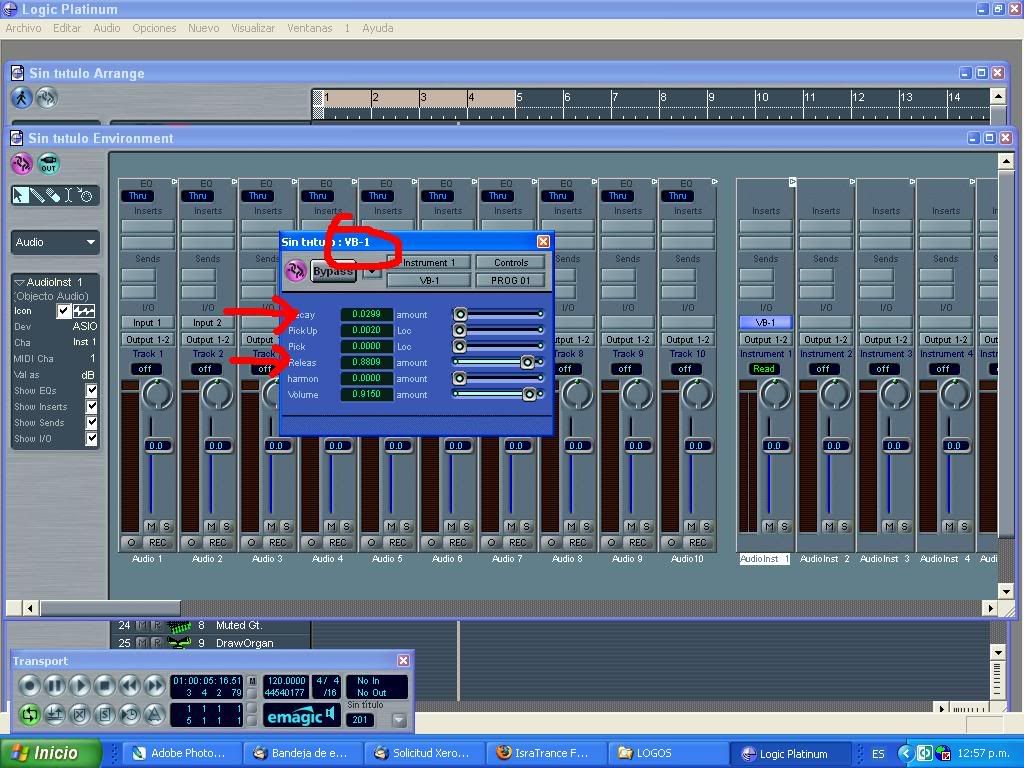Toggle the pink link icon in Environment window
Viewport: 1024px width, 768px height.
click(x=22, y=163)
